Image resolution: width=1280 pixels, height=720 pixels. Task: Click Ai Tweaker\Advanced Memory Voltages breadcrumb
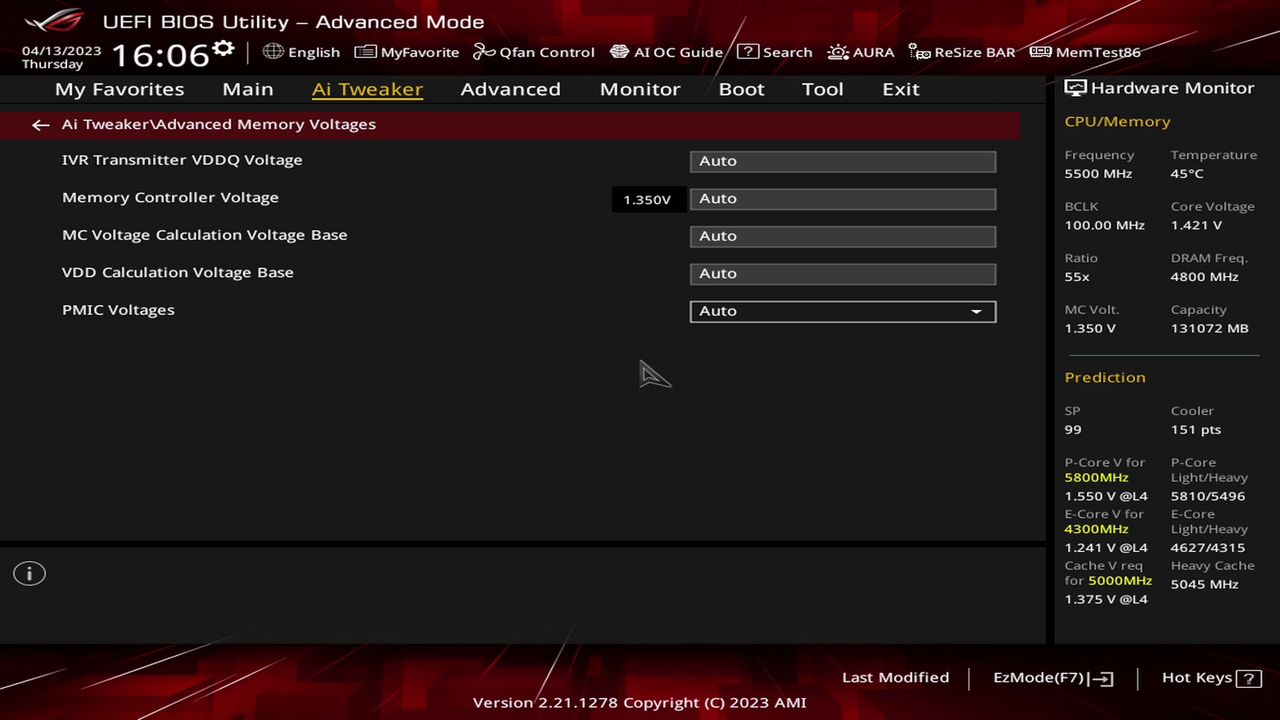219,125
